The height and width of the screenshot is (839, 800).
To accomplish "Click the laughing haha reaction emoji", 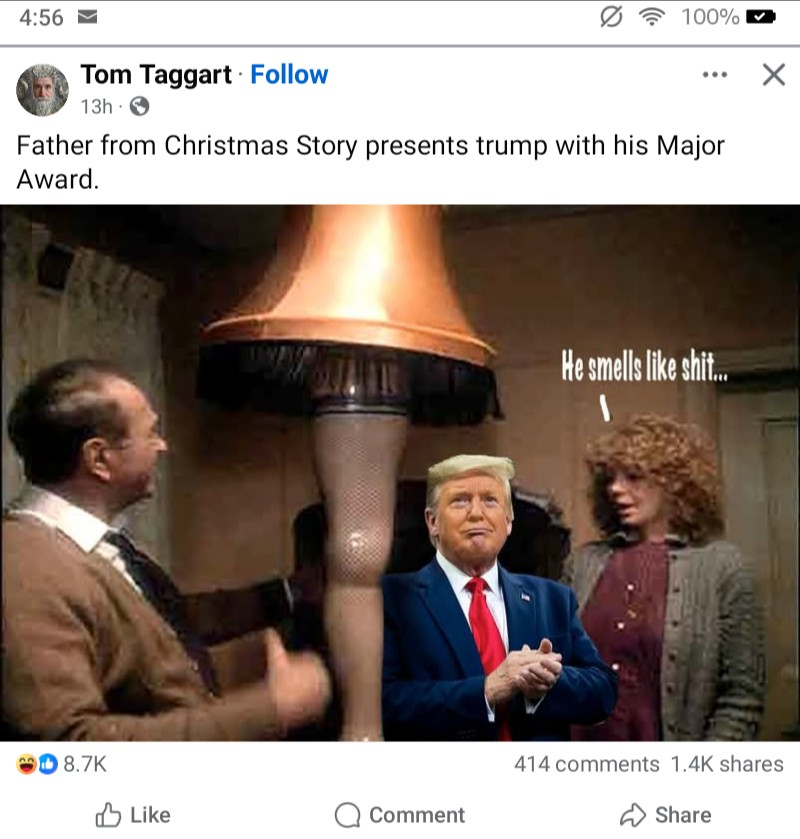I will [x=26, y=764].
